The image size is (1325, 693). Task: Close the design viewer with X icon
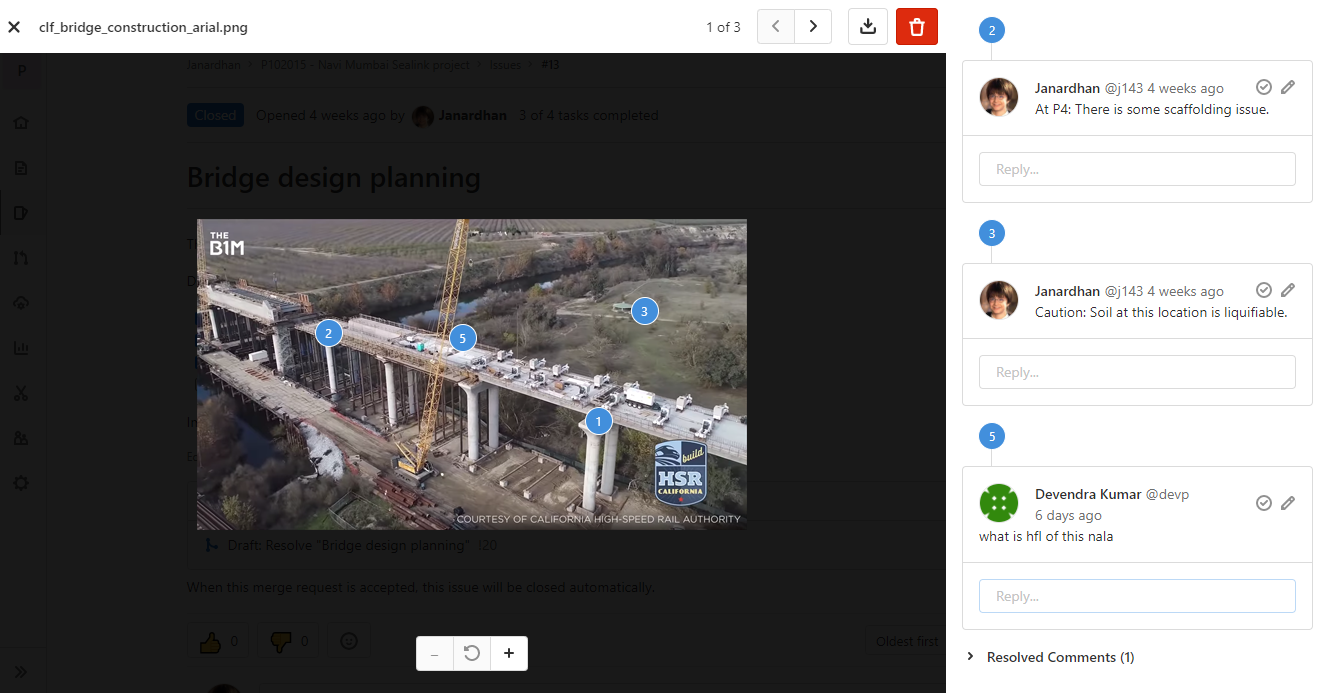[x=14, y=27]
